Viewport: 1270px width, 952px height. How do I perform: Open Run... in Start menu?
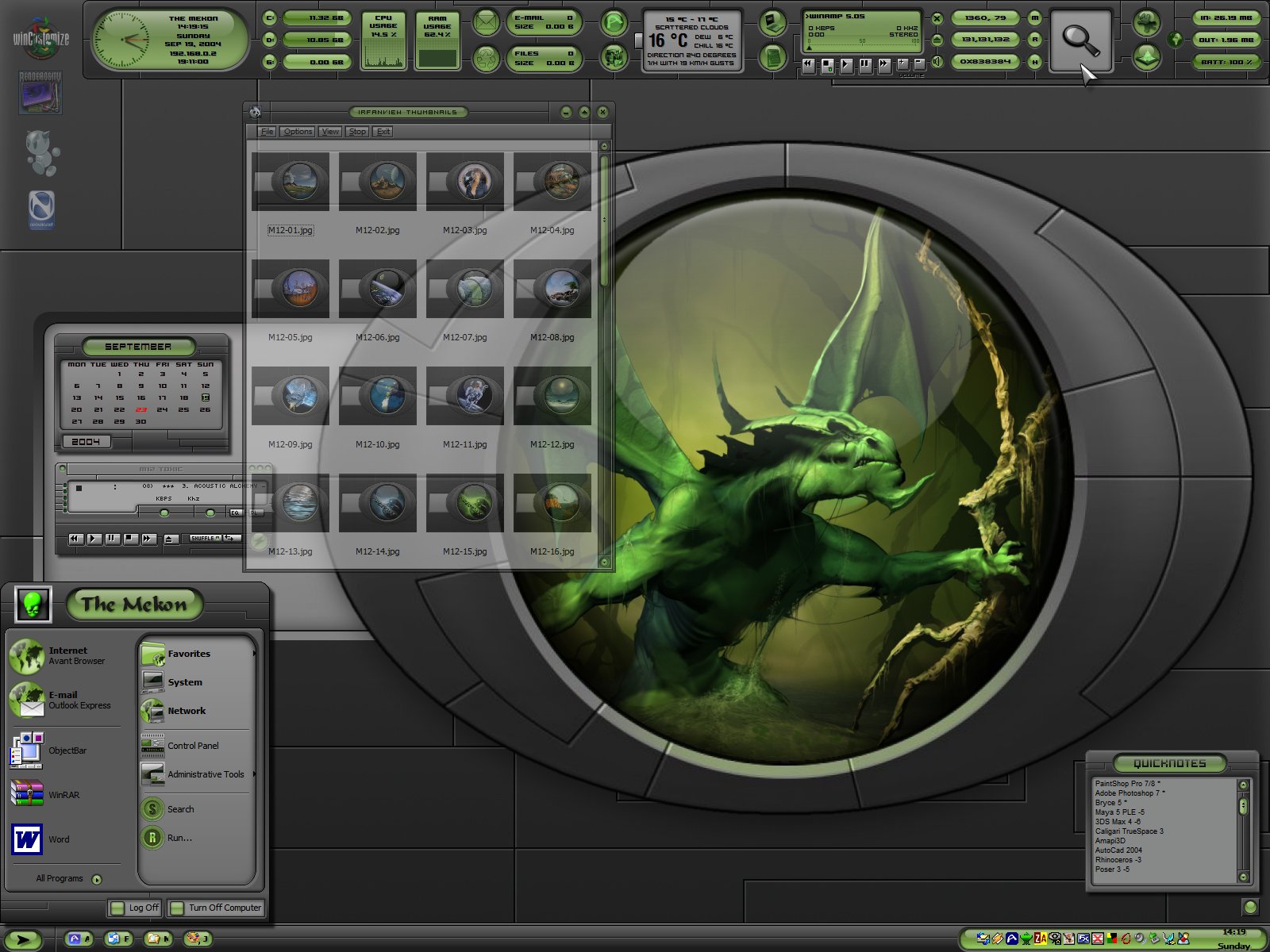point(198,838)
